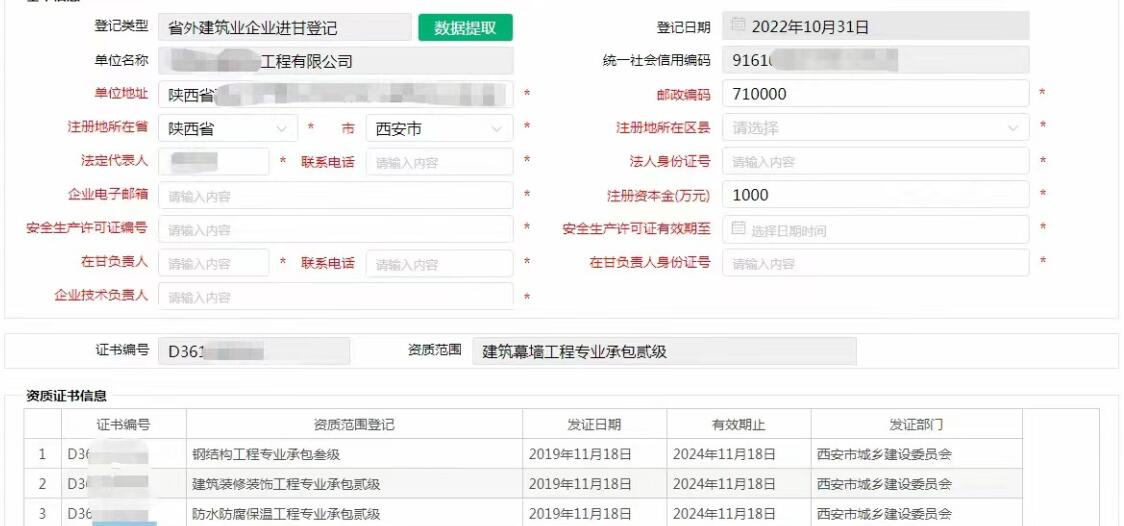Click row number 1 in certificate table
Image resolution: width=1124 pixels, height=526 pixels.
[x=42, y=454]
